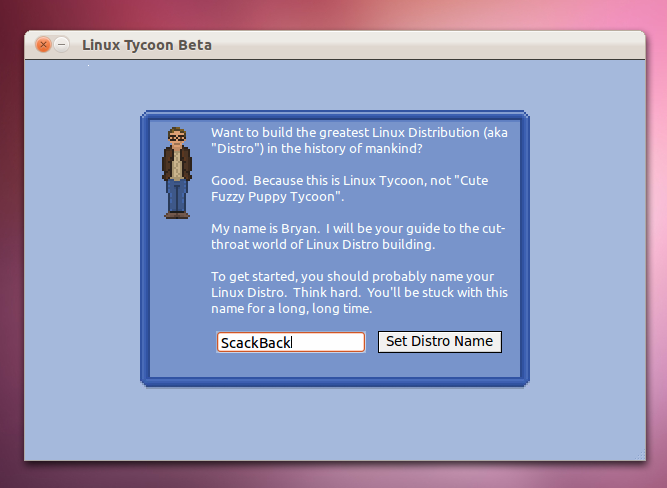Close the Linux Tycoon Beta window
This screenshot has height=488, width=667.
click(x=43, y=44)
